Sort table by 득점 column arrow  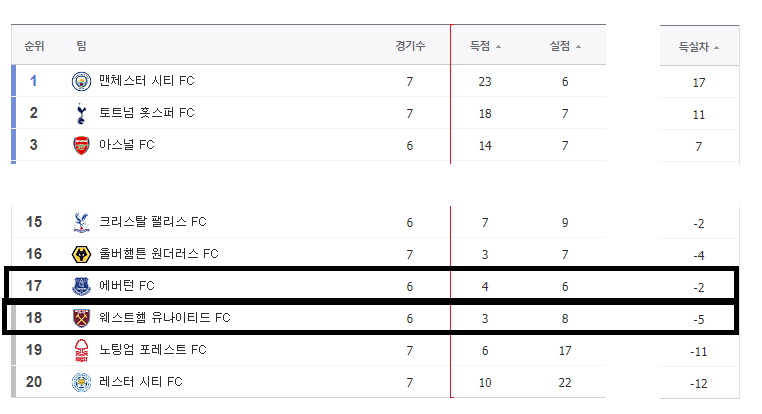pos(498,47)
